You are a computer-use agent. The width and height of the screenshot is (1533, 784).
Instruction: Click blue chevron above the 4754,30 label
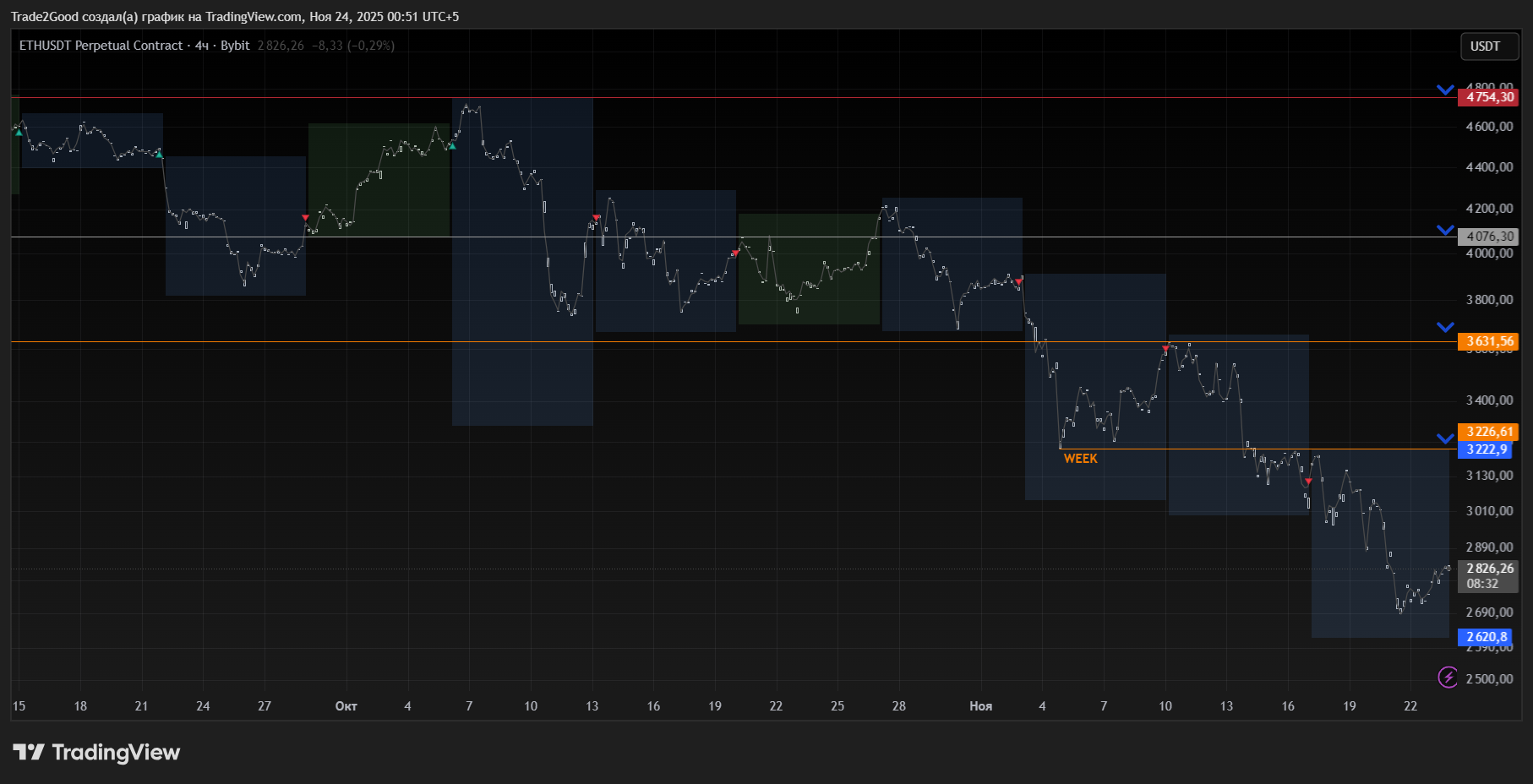[x=1445, y=90]
